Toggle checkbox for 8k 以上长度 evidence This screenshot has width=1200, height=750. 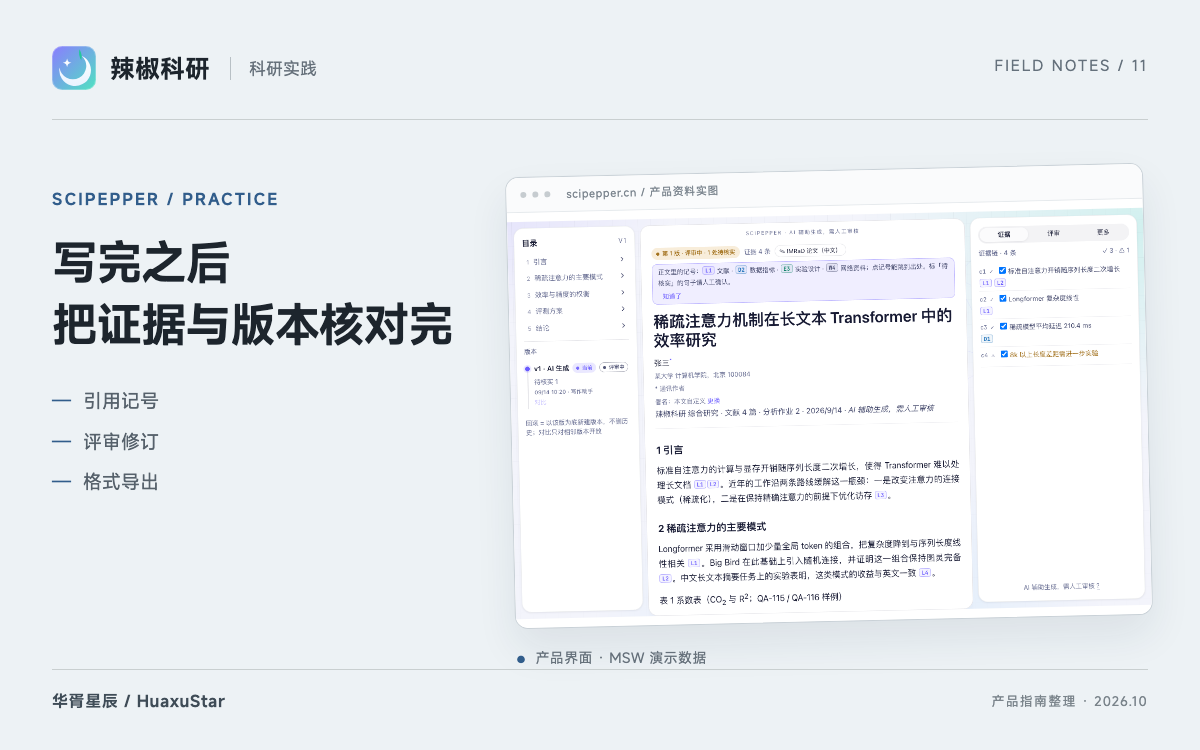click(x=1004, y=354)
